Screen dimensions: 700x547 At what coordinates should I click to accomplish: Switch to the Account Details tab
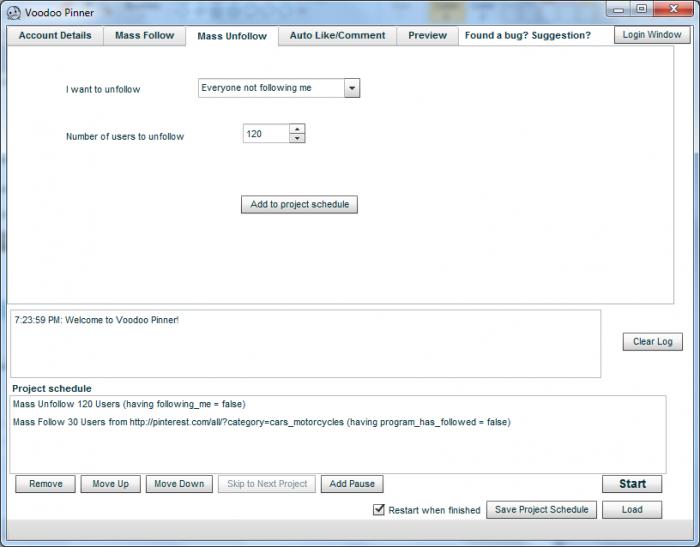tap(55, 36)
